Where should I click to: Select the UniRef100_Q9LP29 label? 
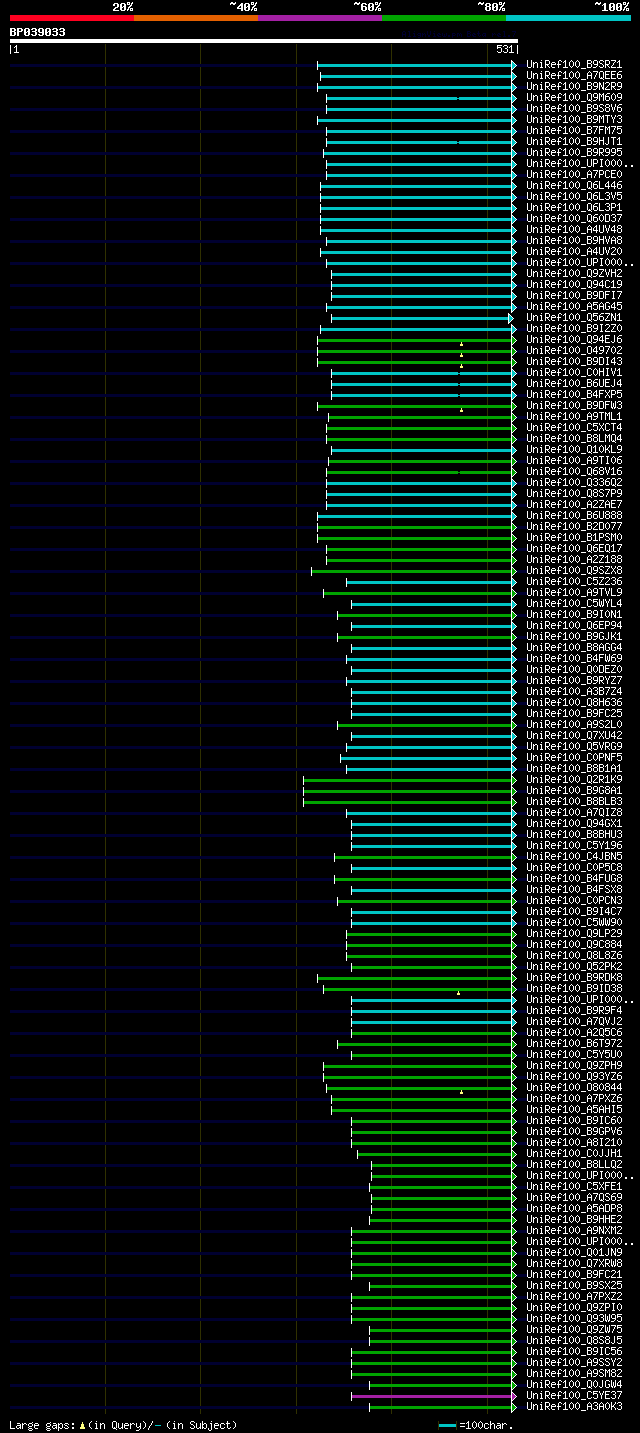(x=574, y=933)
